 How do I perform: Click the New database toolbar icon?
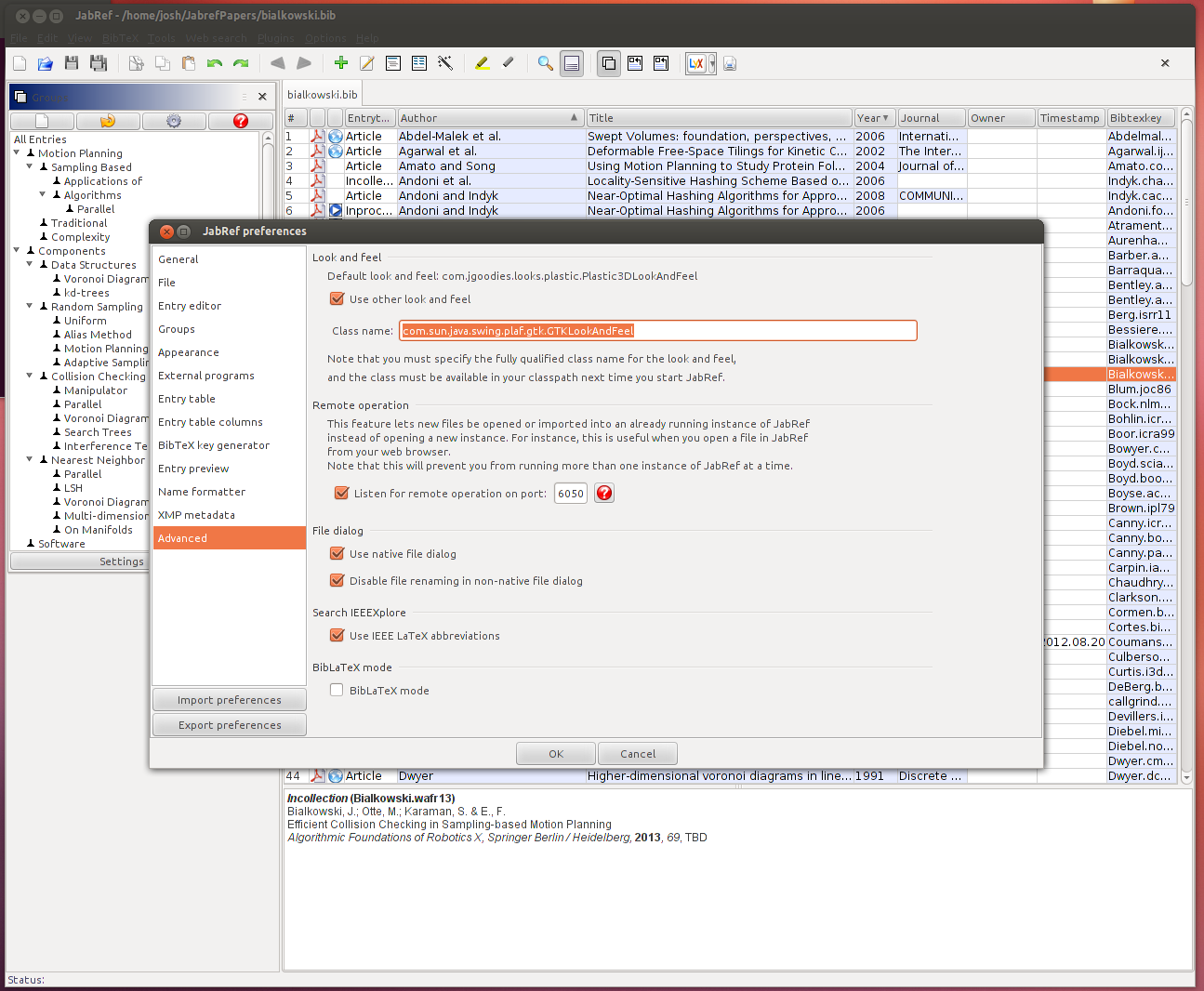tap(20, 63)
